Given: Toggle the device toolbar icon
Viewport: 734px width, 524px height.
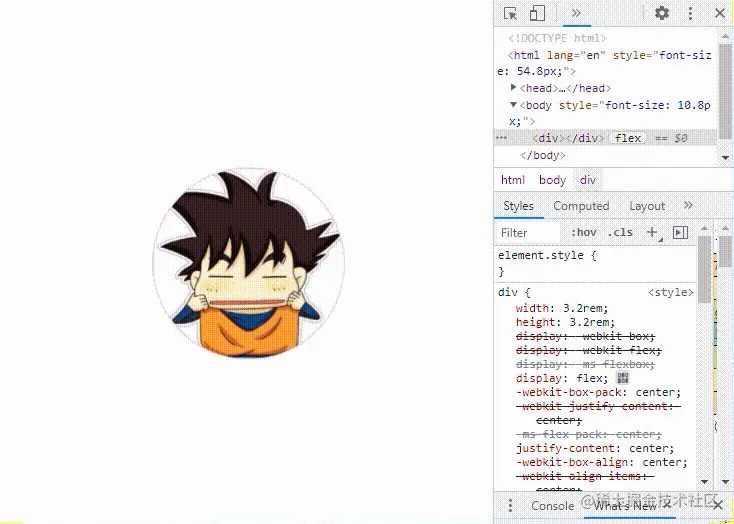Looking at the screenshot, I should coord(537,13).
